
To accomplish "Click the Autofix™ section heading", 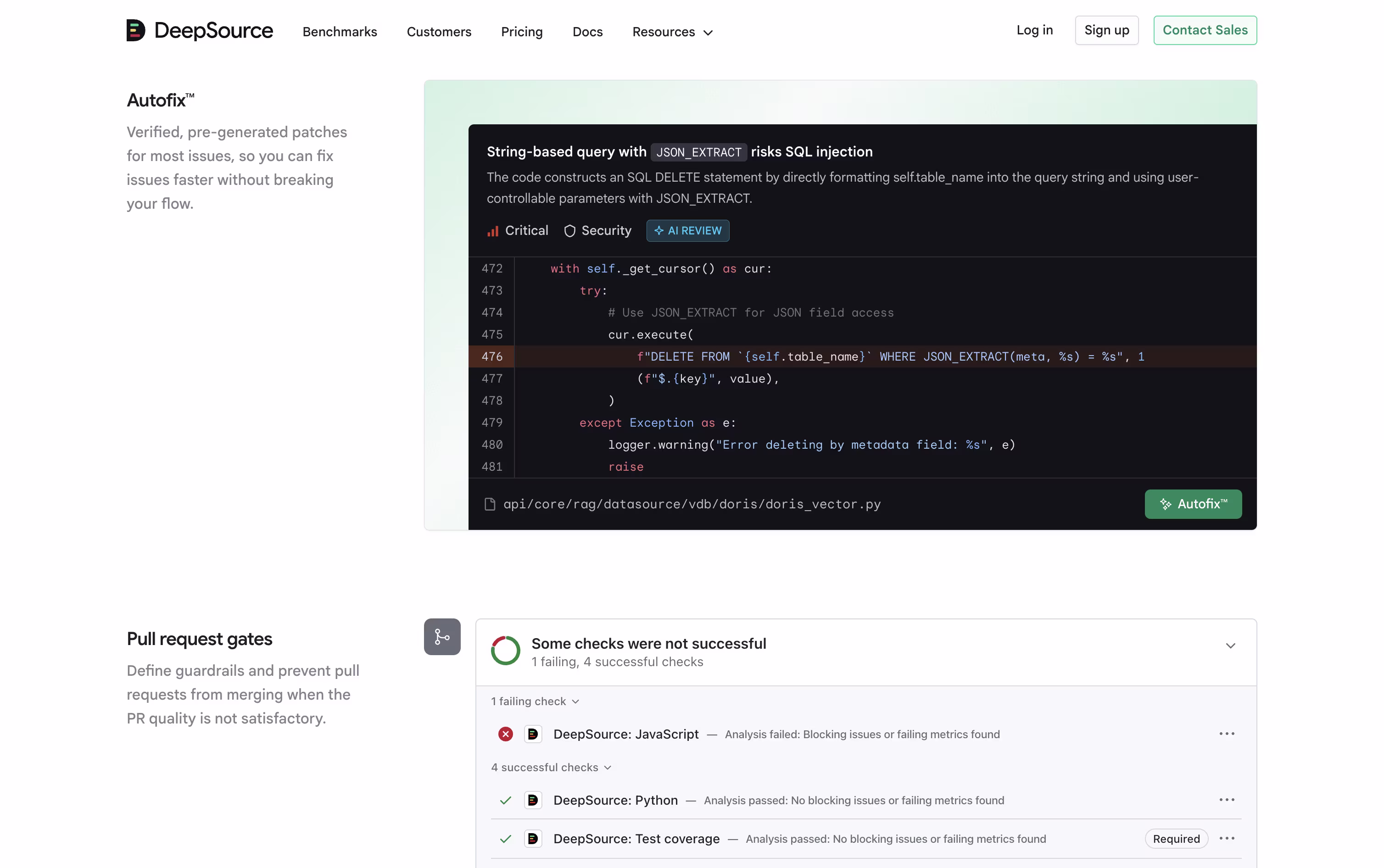I will click(x=160, y=100).
